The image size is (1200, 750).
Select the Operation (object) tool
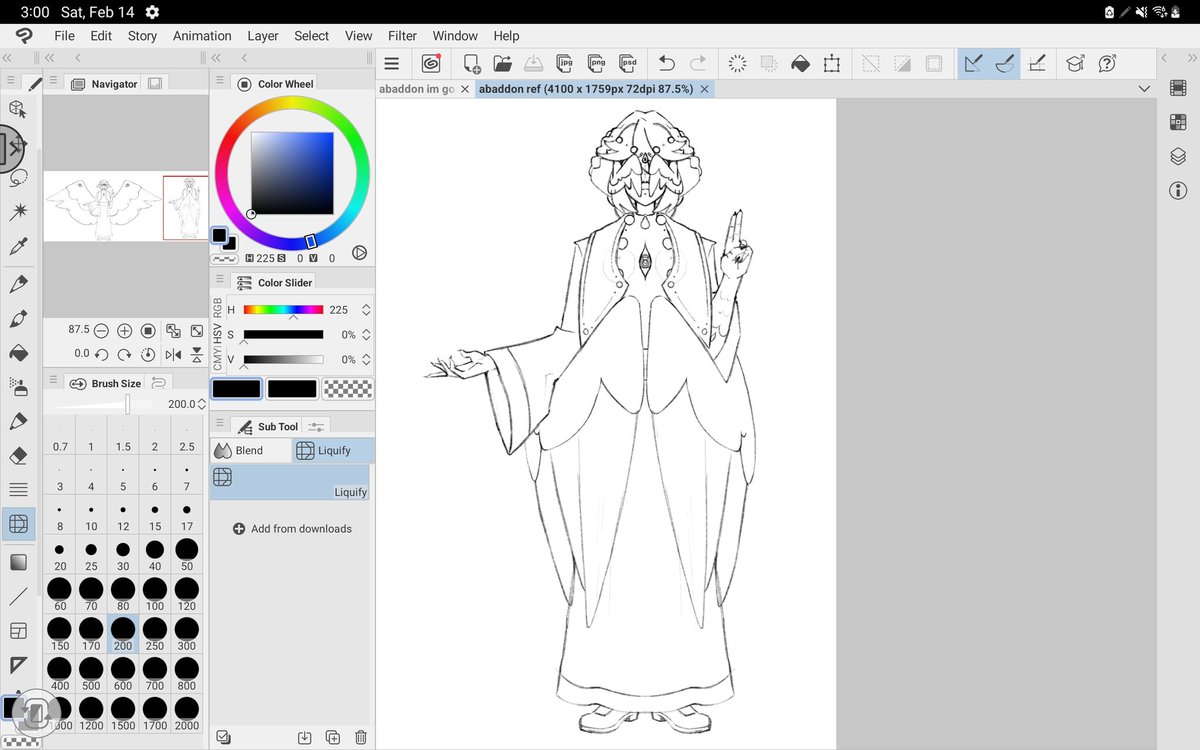point(17,109)
